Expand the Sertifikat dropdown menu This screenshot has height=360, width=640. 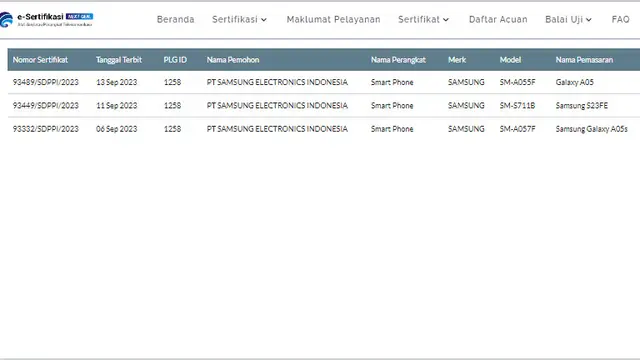click(424, 20)
